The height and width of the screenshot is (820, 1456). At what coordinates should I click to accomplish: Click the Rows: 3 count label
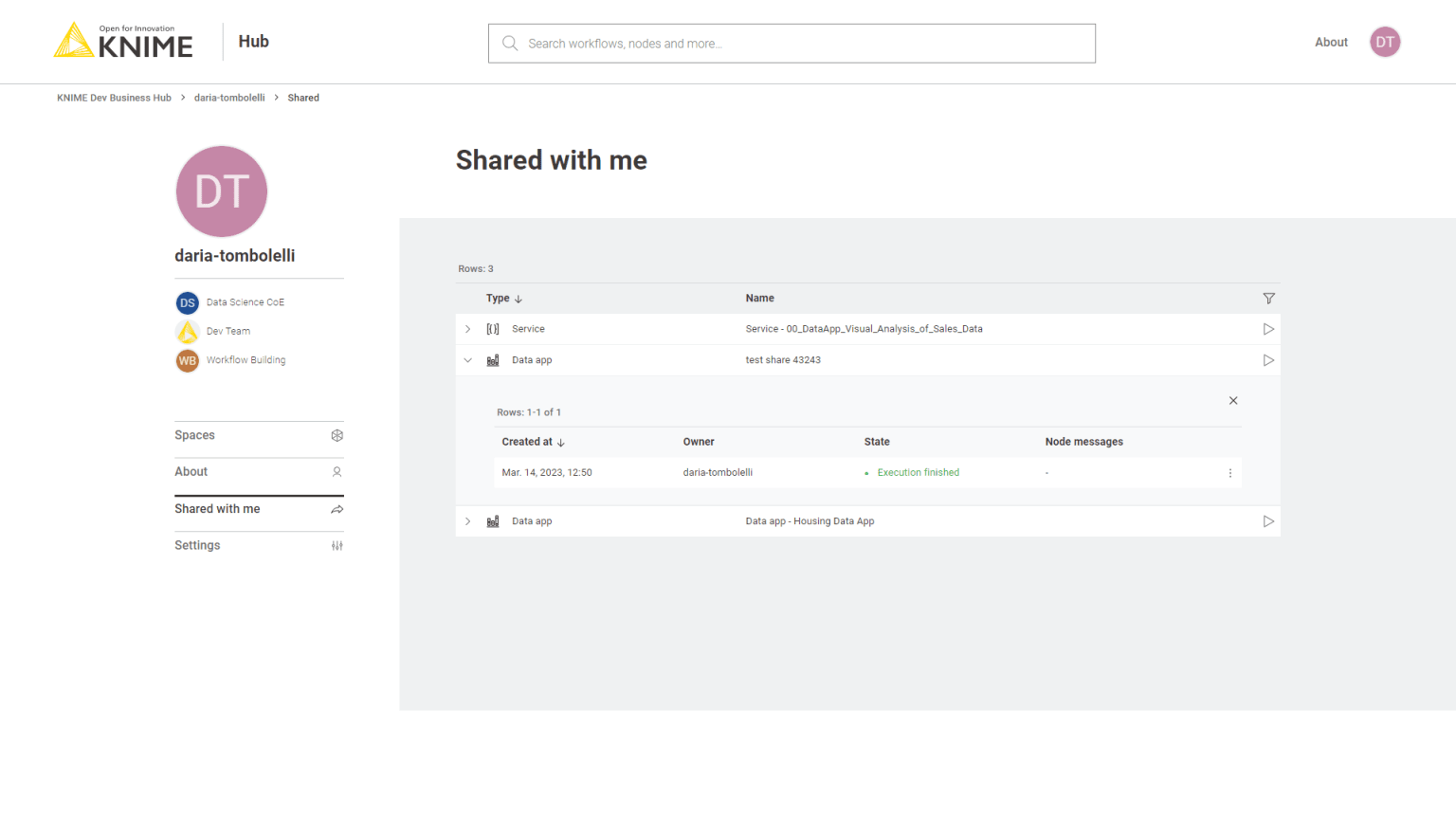tap(476, 269)
